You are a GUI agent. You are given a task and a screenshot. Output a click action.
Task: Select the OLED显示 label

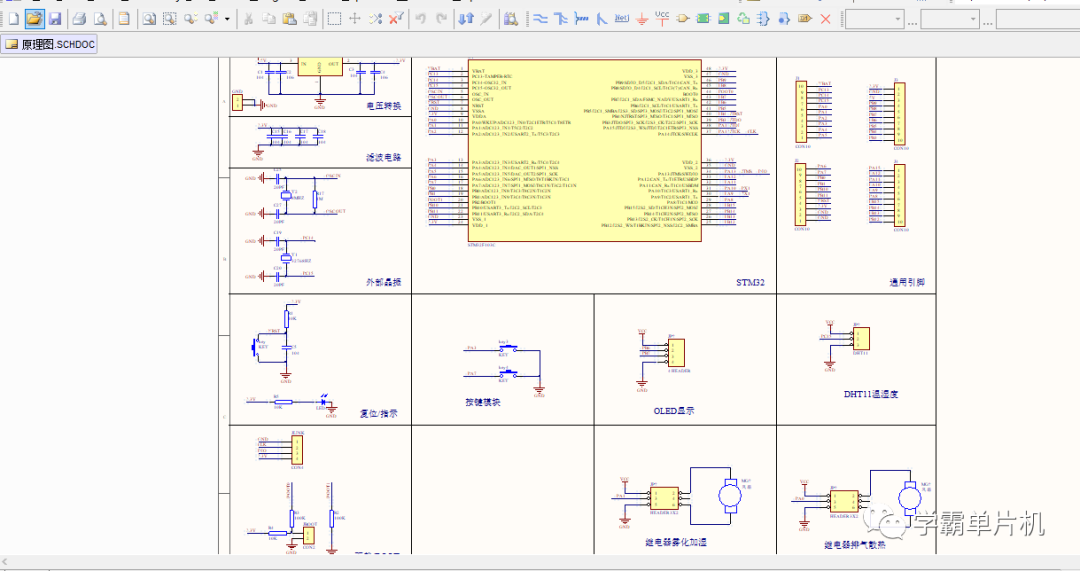pyautogui.click(x=674, y=411)
